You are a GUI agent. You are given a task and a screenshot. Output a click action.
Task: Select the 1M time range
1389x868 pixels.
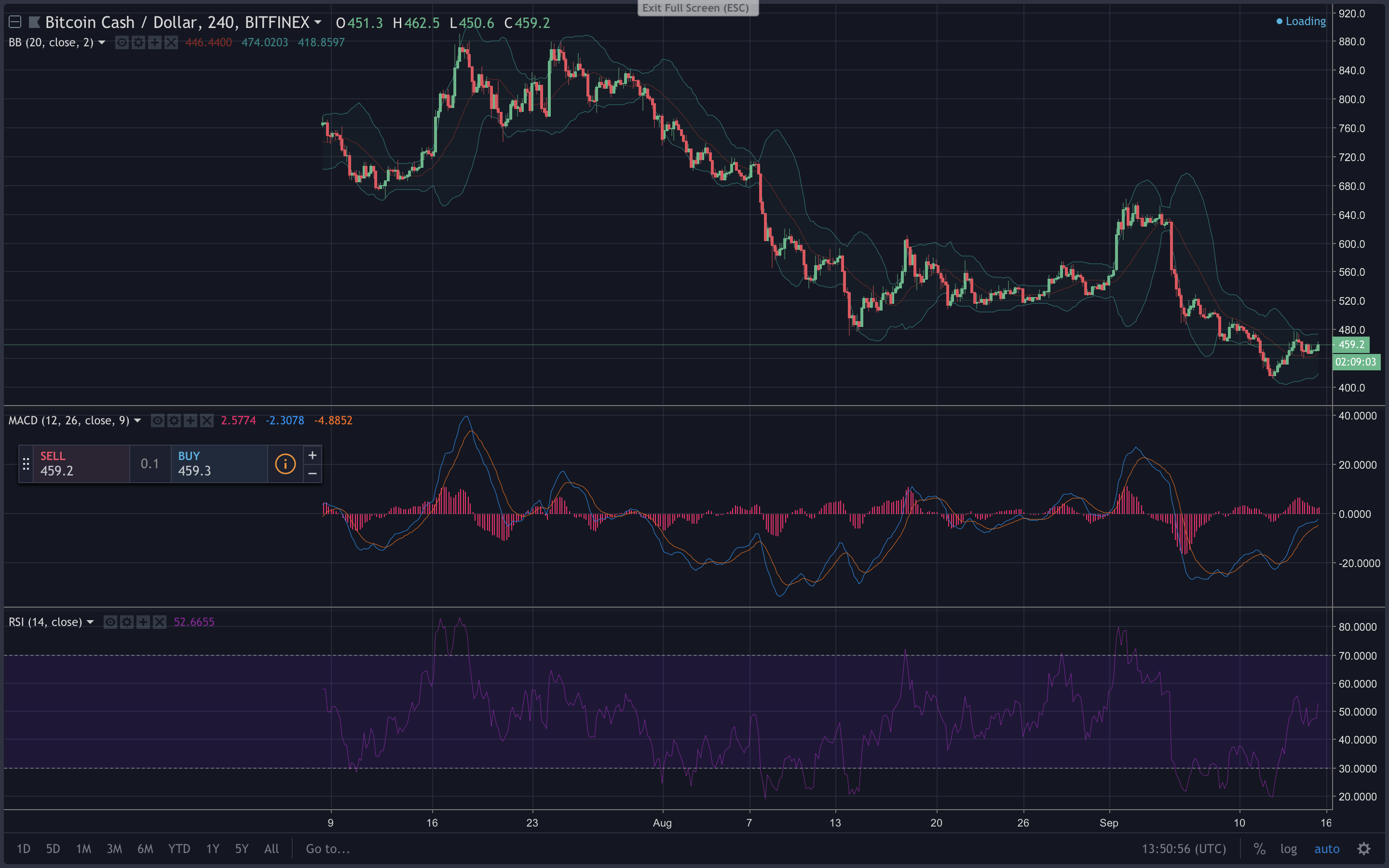pos(84,849)
